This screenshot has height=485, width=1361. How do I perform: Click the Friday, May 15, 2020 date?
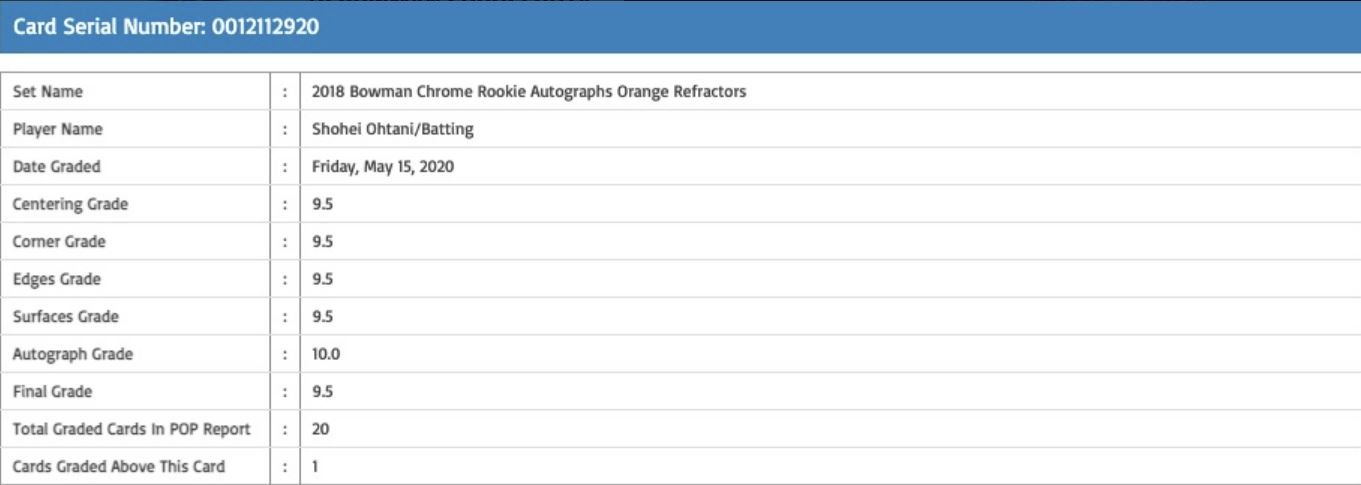[x=383, y=167]
